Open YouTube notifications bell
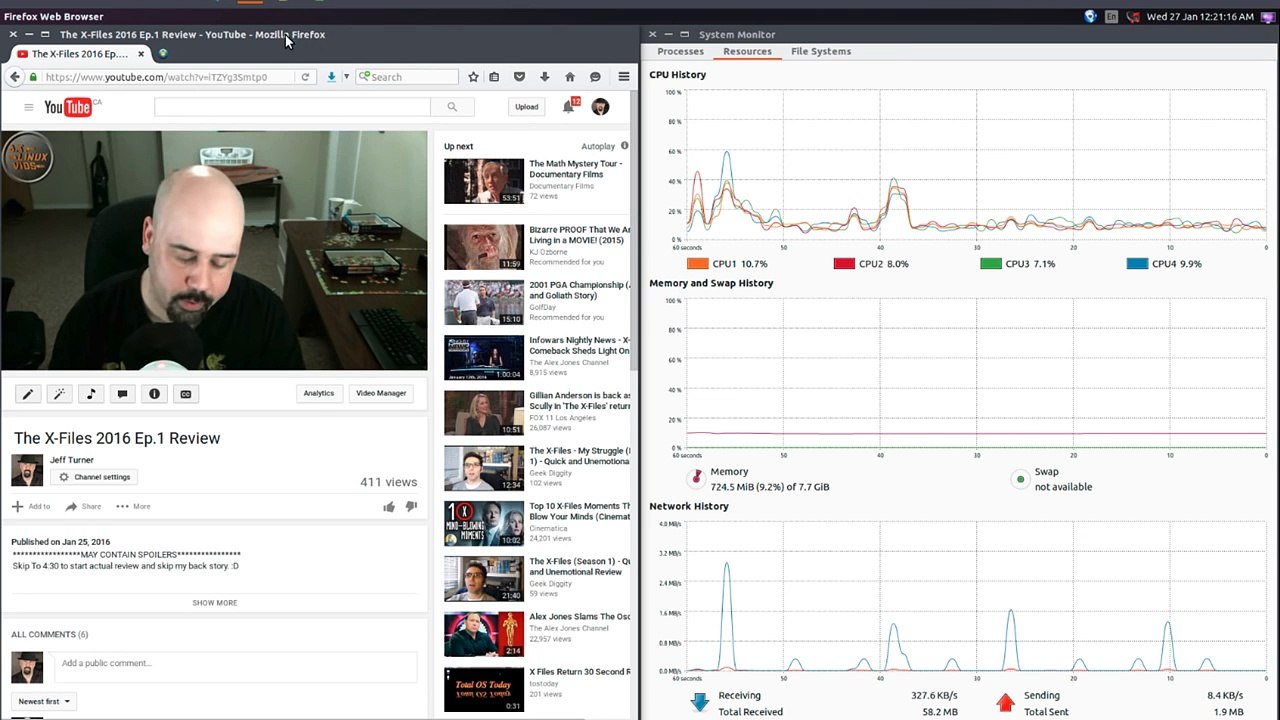Viewport: 1280px width, 720px height. click(x=569, y=106)
